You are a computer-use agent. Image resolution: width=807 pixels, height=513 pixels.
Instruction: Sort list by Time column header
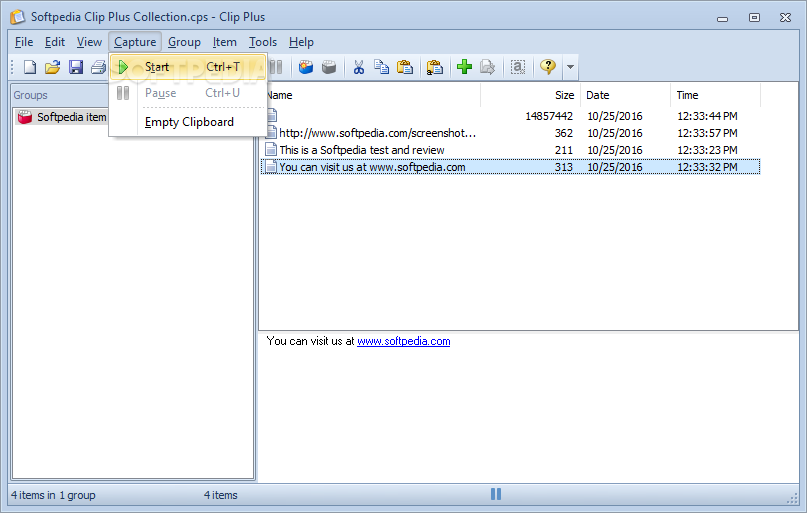(715, 95)
